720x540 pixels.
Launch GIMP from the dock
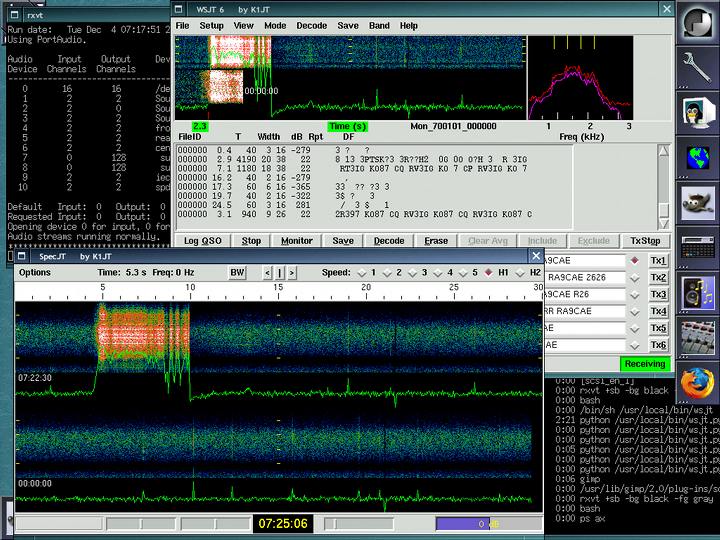[x=698, y=202]
